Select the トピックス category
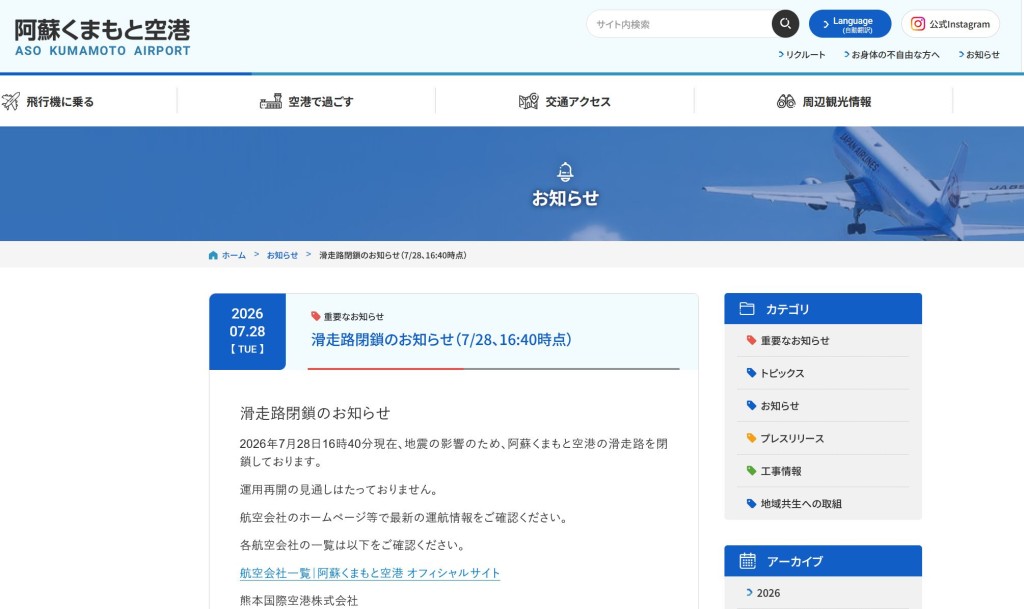 823,373
